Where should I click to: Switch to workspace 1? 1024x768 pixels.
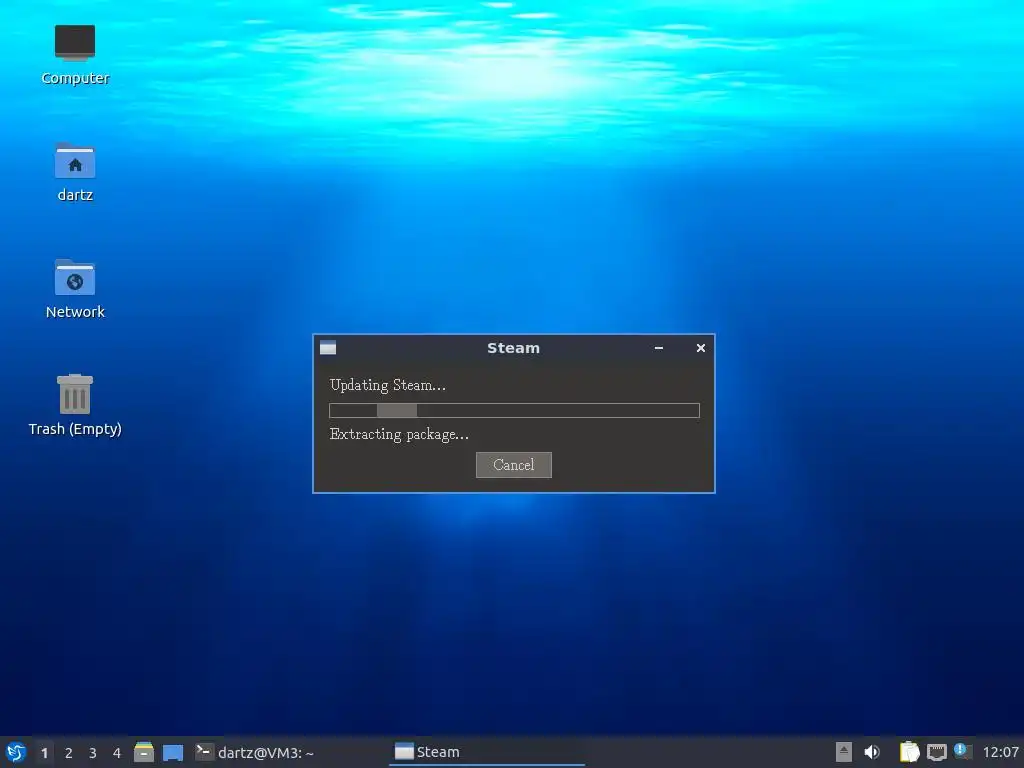(44, 753)
